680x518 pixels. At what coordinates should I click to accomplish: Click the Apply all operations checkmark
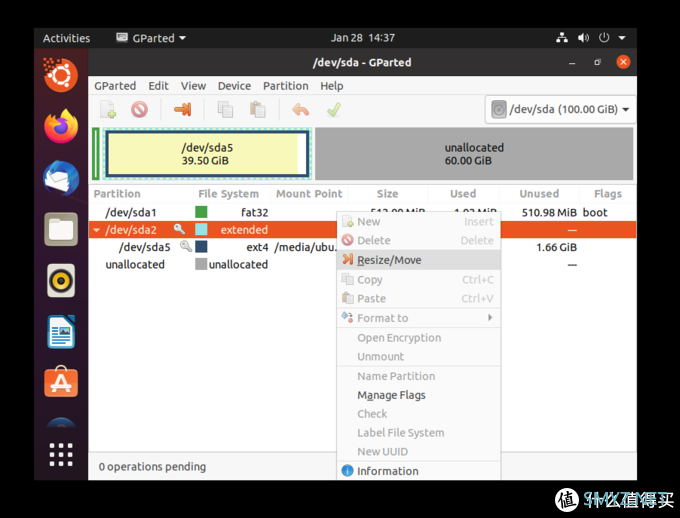pyautogui.click(x=333, y=109)
